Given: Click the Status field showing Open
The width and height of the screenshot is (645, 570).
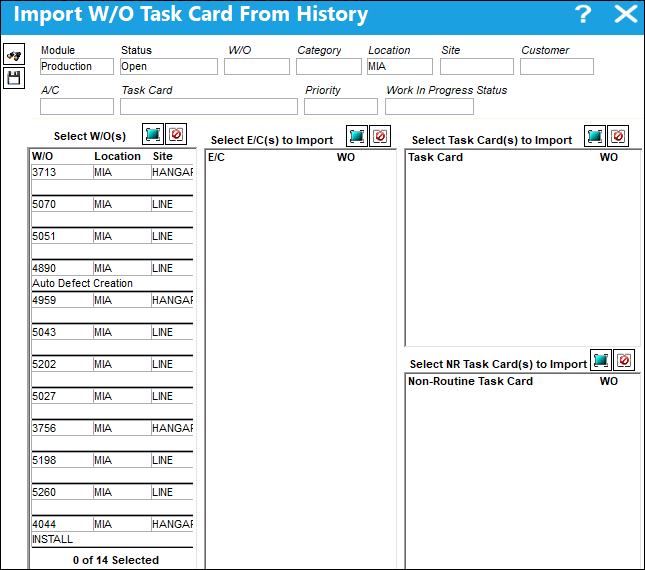Looking at the screenshot, I should (169, 66).
